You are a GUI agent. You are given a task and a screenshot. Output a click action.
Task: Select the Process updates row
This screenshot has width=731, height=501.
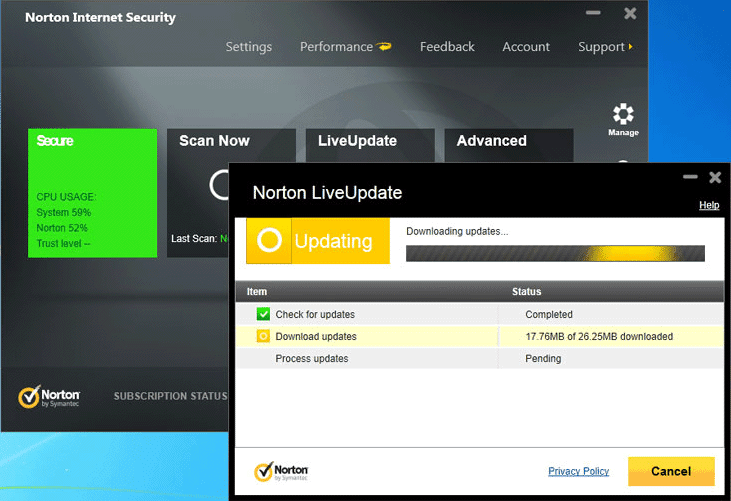(x=480, y=358)
